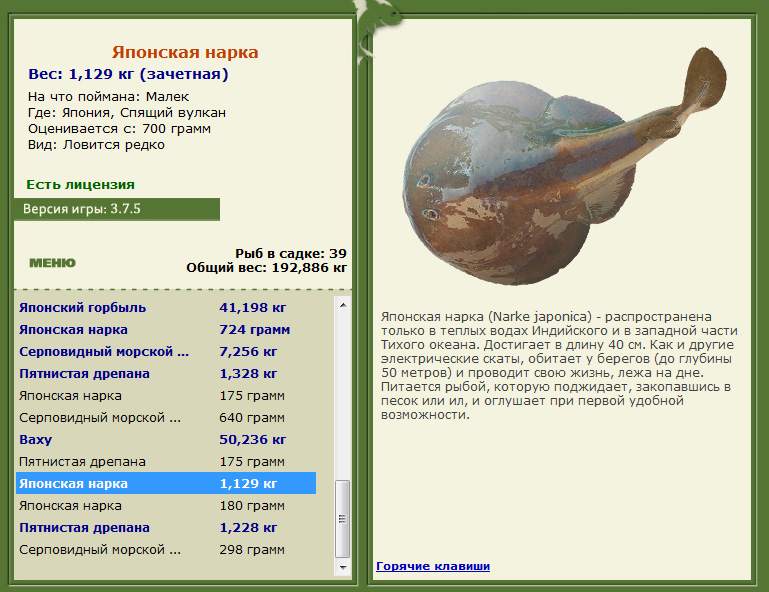Select Японская нарка 724 грамм row
Viewport: 769px width, 592px height.
pos(166,330)
